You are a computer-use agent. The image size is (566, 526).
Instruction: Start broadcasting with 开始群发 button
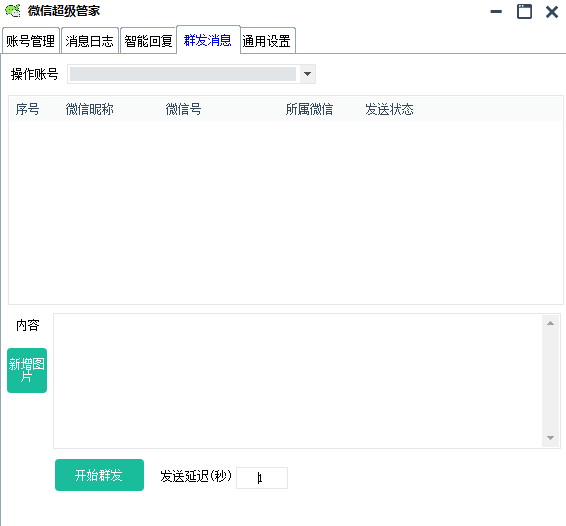(x=99, y=475)
